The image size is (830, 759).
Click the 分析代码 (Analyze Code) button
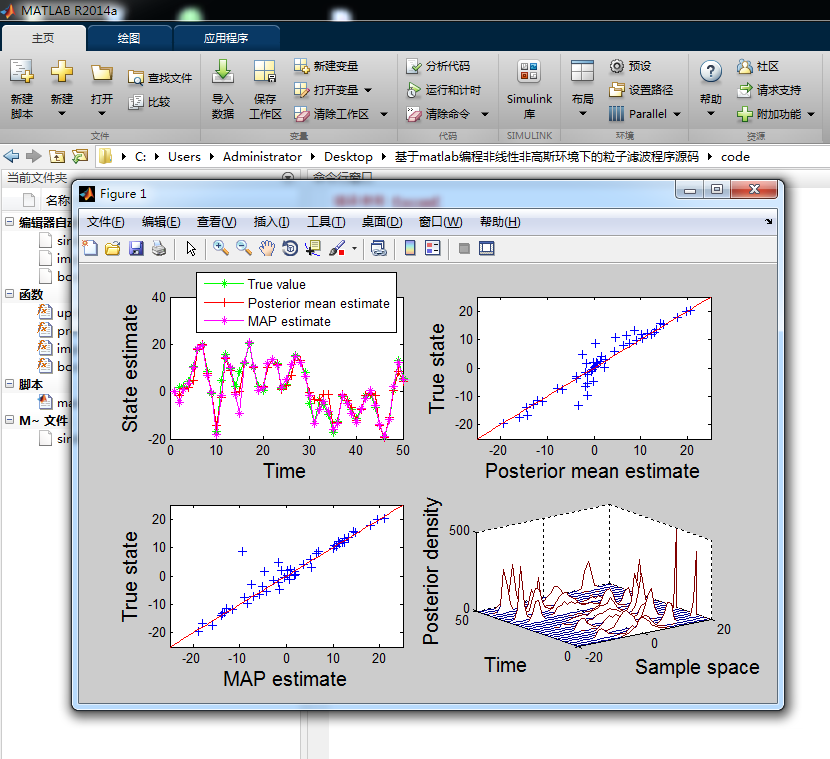click(438, 66)
